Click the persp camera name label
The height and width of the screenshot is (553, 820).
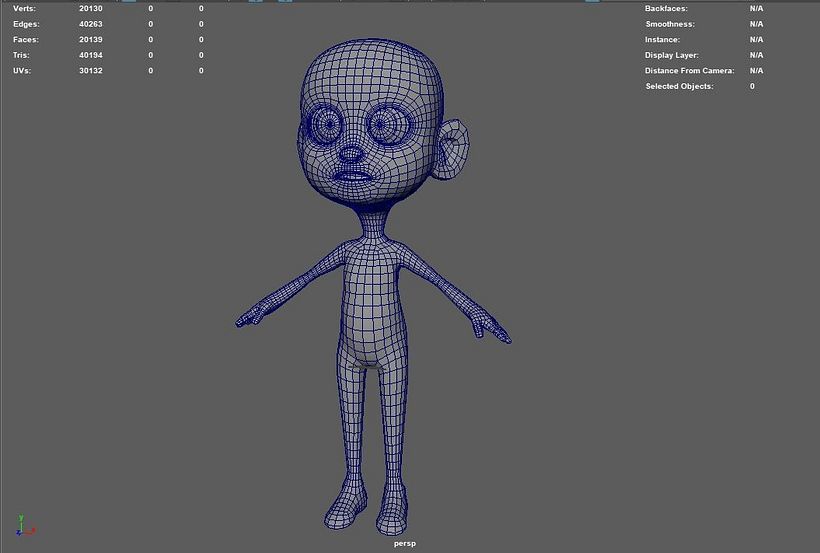404,543
